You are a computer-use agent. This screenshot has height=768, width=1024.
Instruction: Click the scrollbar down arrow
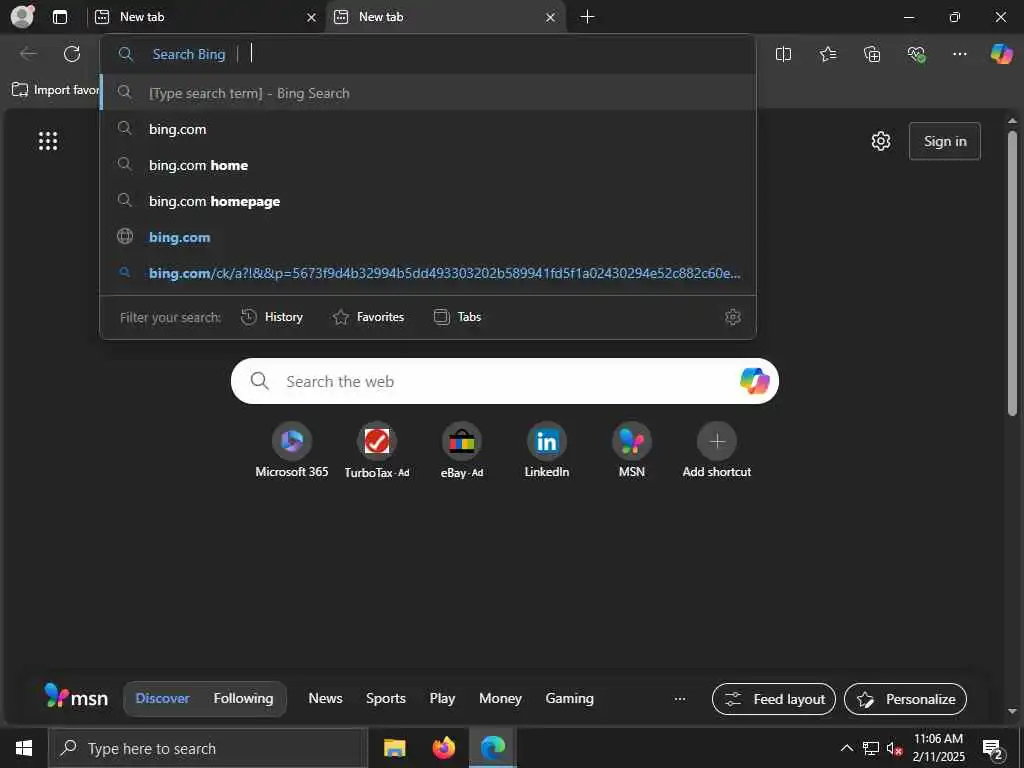coord(1012,711)
